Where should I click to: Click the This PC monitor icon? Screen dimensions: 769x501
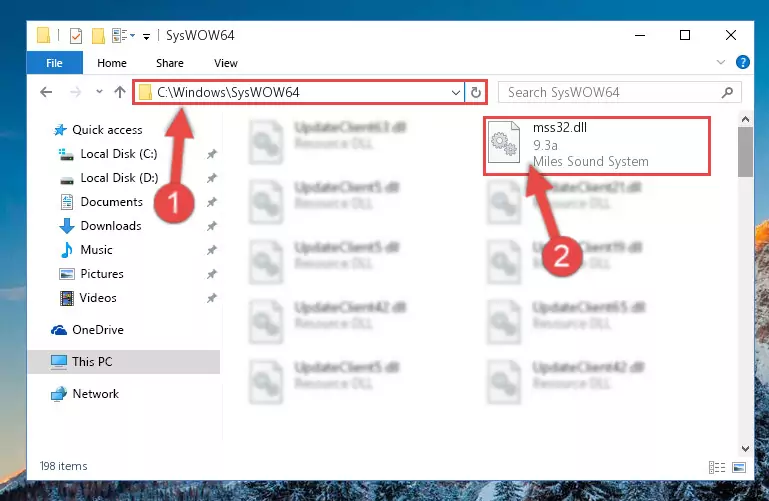tap(59, 362)
